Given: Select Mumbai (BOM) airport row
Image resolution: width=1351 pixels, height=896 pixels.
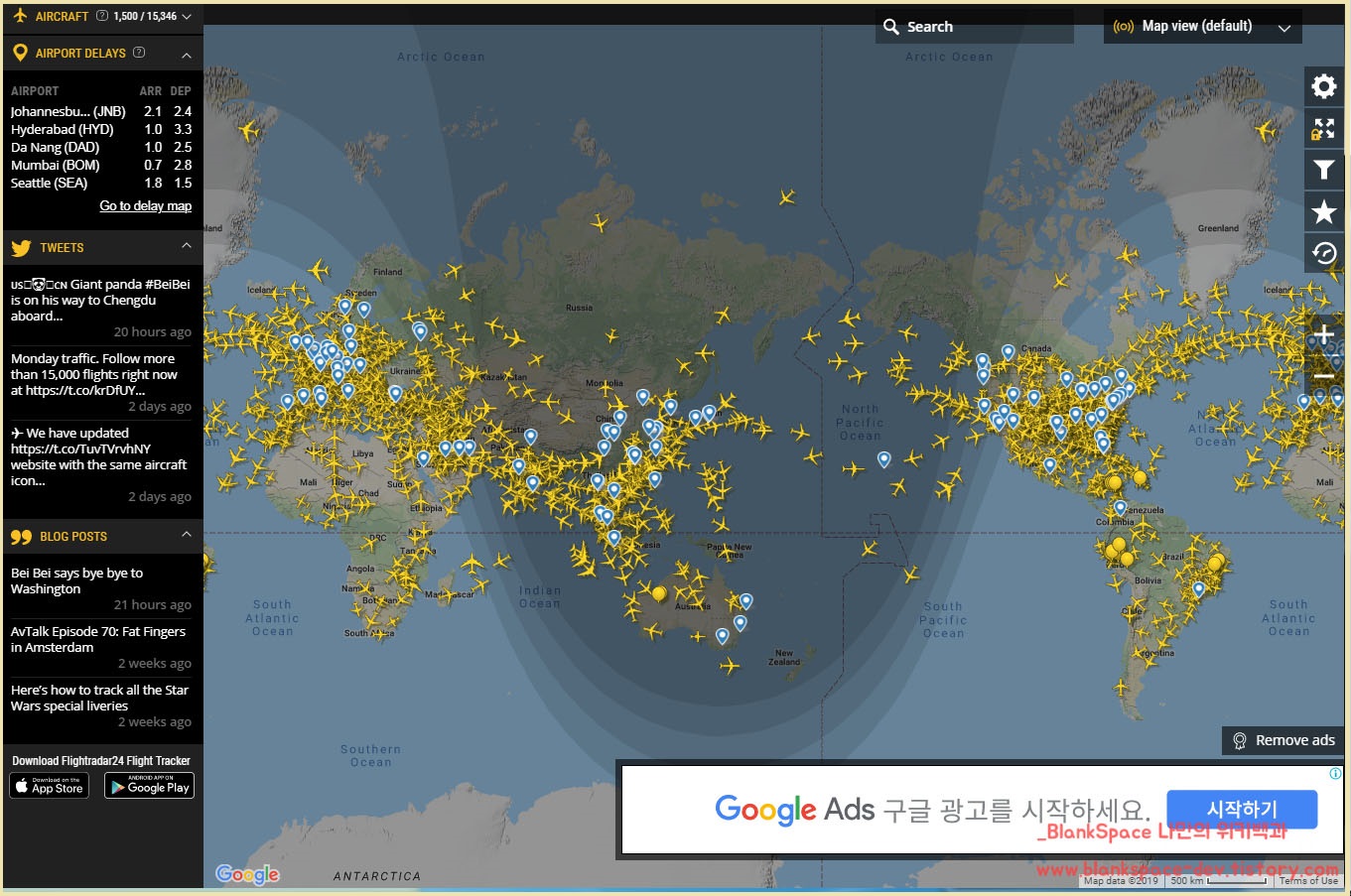Looking at the screenshot, I should pos(101,165).
